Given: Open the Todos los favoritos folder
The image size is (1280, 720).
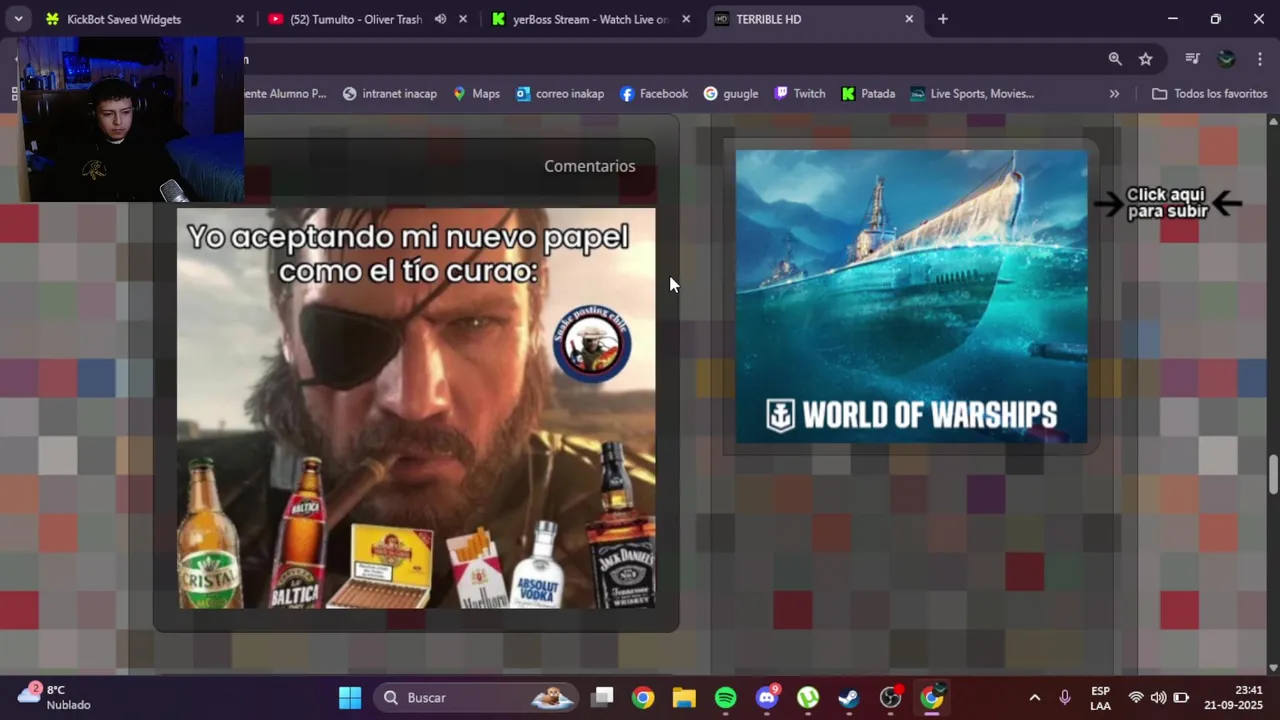Looking at the screenshot, I should [1210, 94].
